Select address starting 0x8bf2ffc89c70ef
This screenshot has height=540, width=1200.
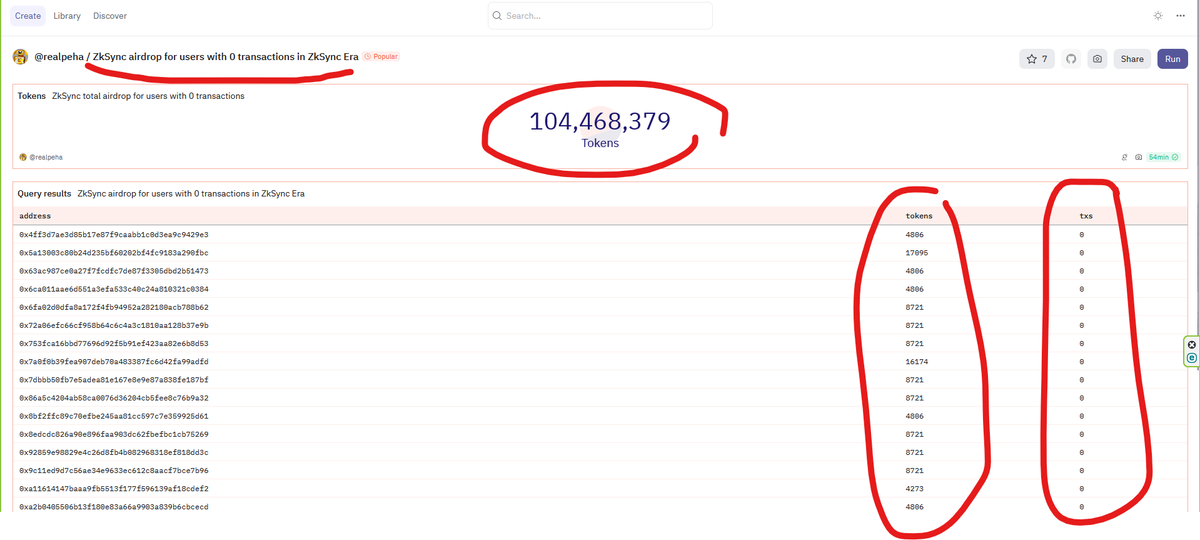[114, 416]
